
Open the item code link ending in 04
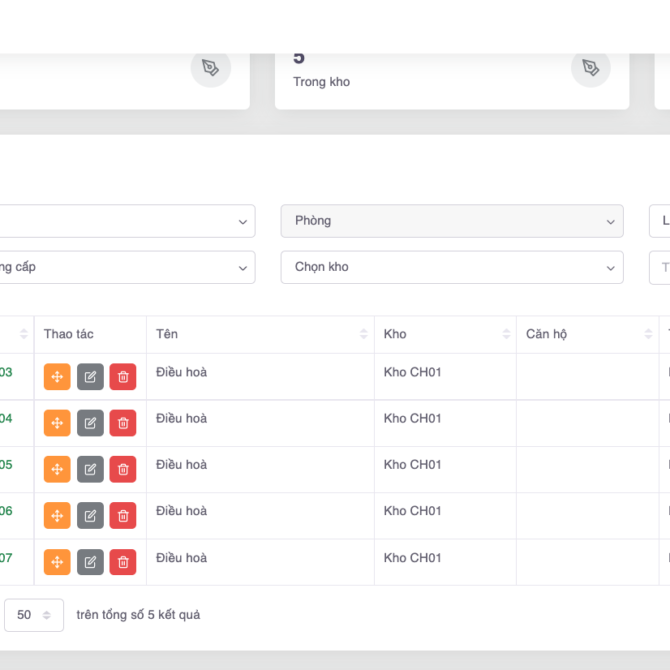click(x=6, y=419)
